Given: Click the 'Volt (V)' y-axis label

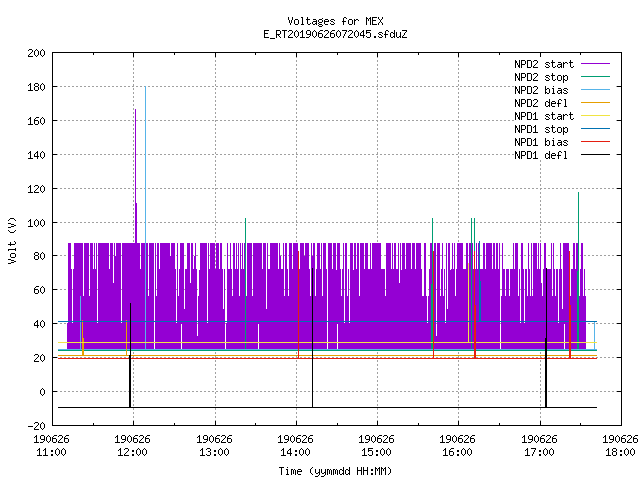Looking at the screenshot, I should [12, 241].
